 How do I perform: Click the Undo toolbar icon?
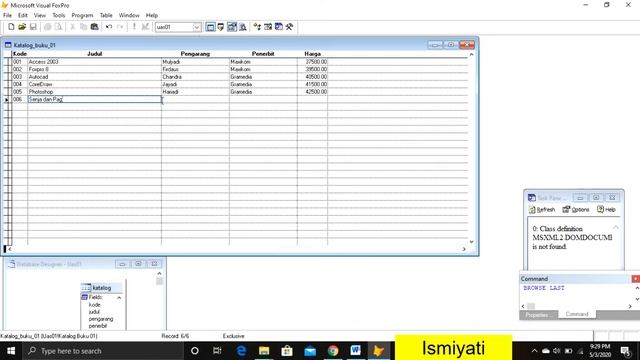(x=109, y=27)
